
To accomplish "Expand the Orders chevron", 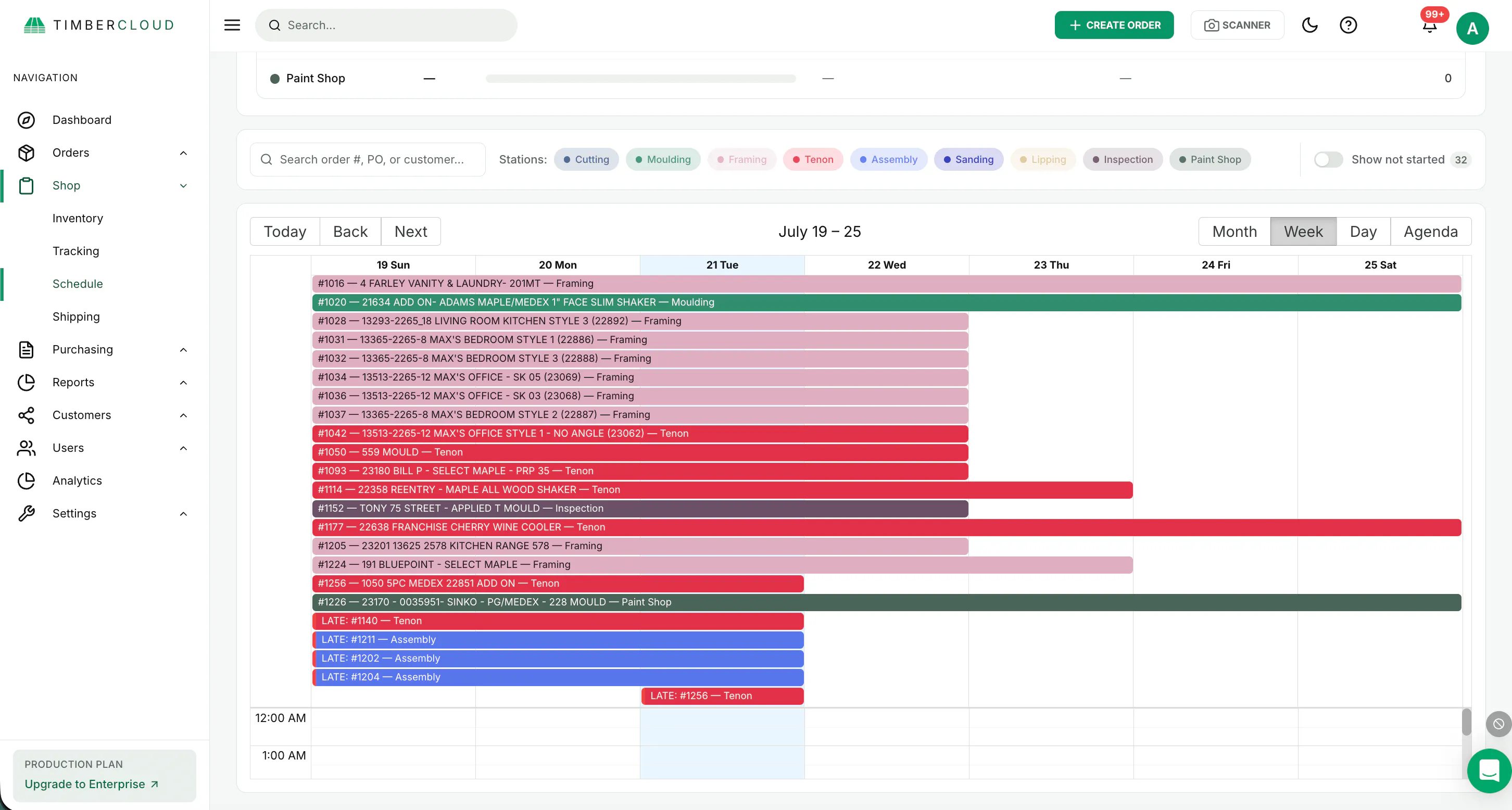I will pyautogui.click(x=183, y=153).
